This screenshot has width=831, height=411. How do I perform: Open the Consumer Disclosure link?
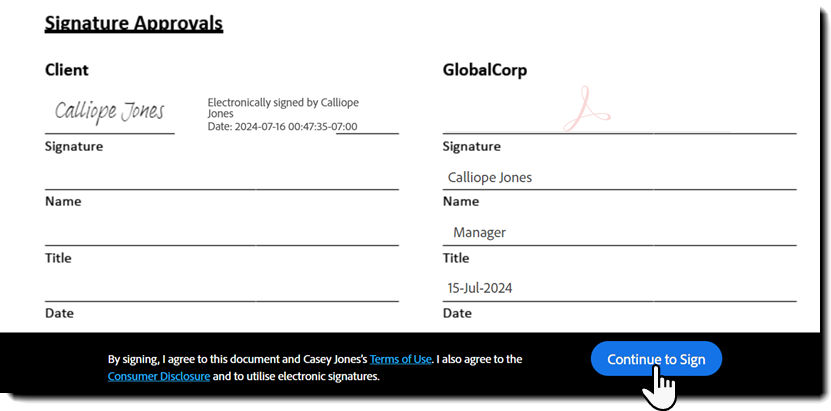click(x=159, y=377)
